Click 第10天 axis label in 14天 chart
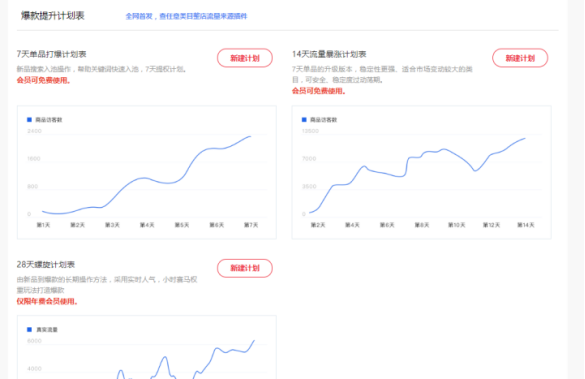Image resolution: width=585 pixels, height=379 pixels. tap(457, 225)
